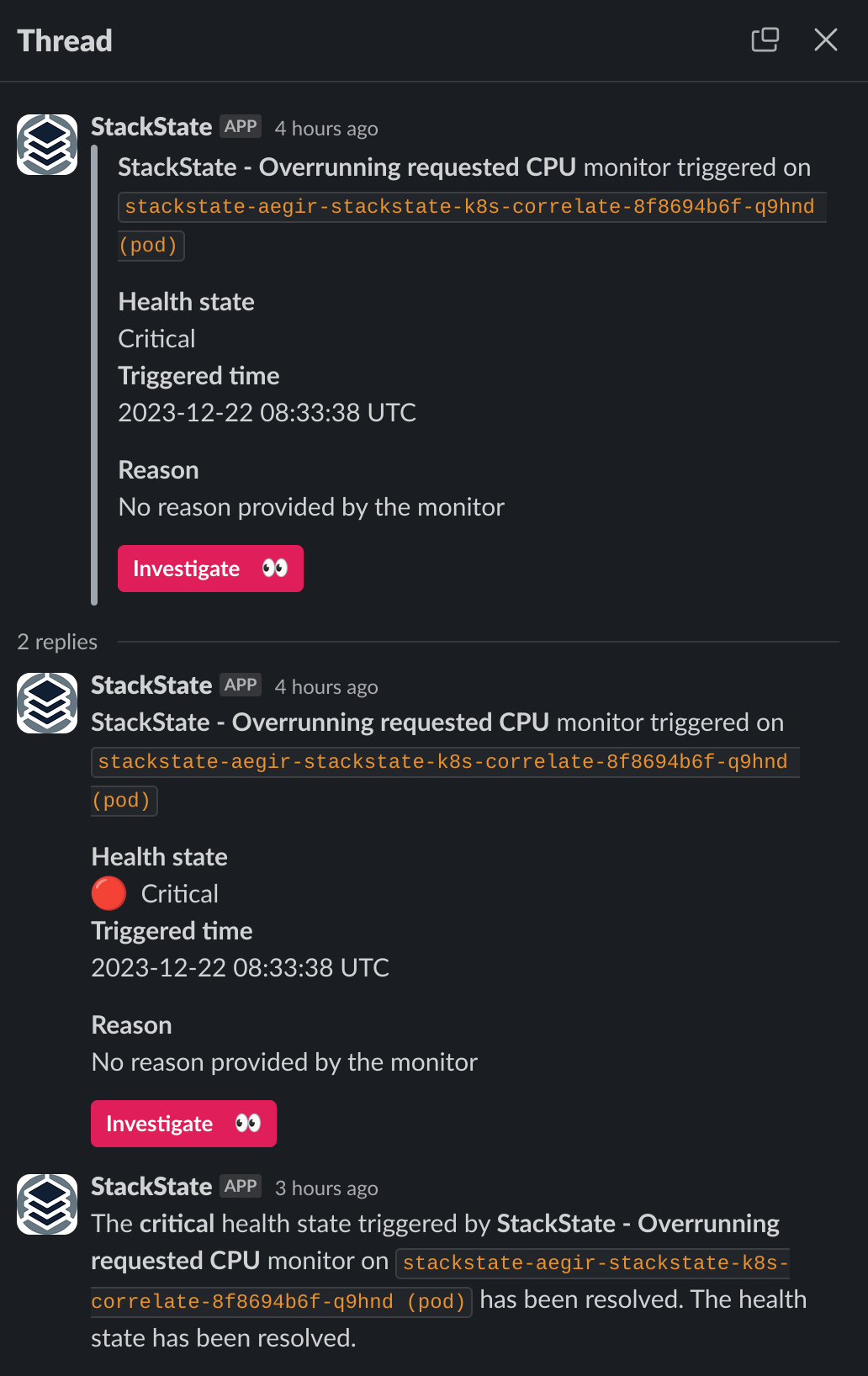Click the APP badge on the first reply
Screen dimensions: 868x1376
tap(240, 684)
